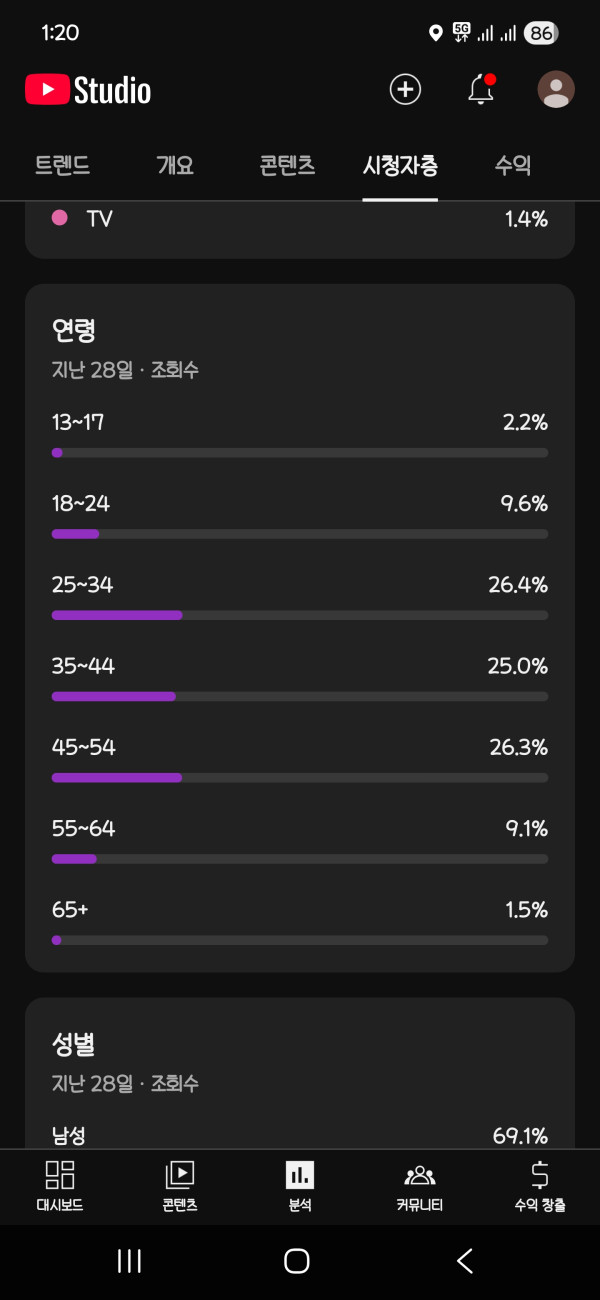The image size is (600, 1300).
Task: Tap the YouTube Studio logo
Action: coord(88,90)
